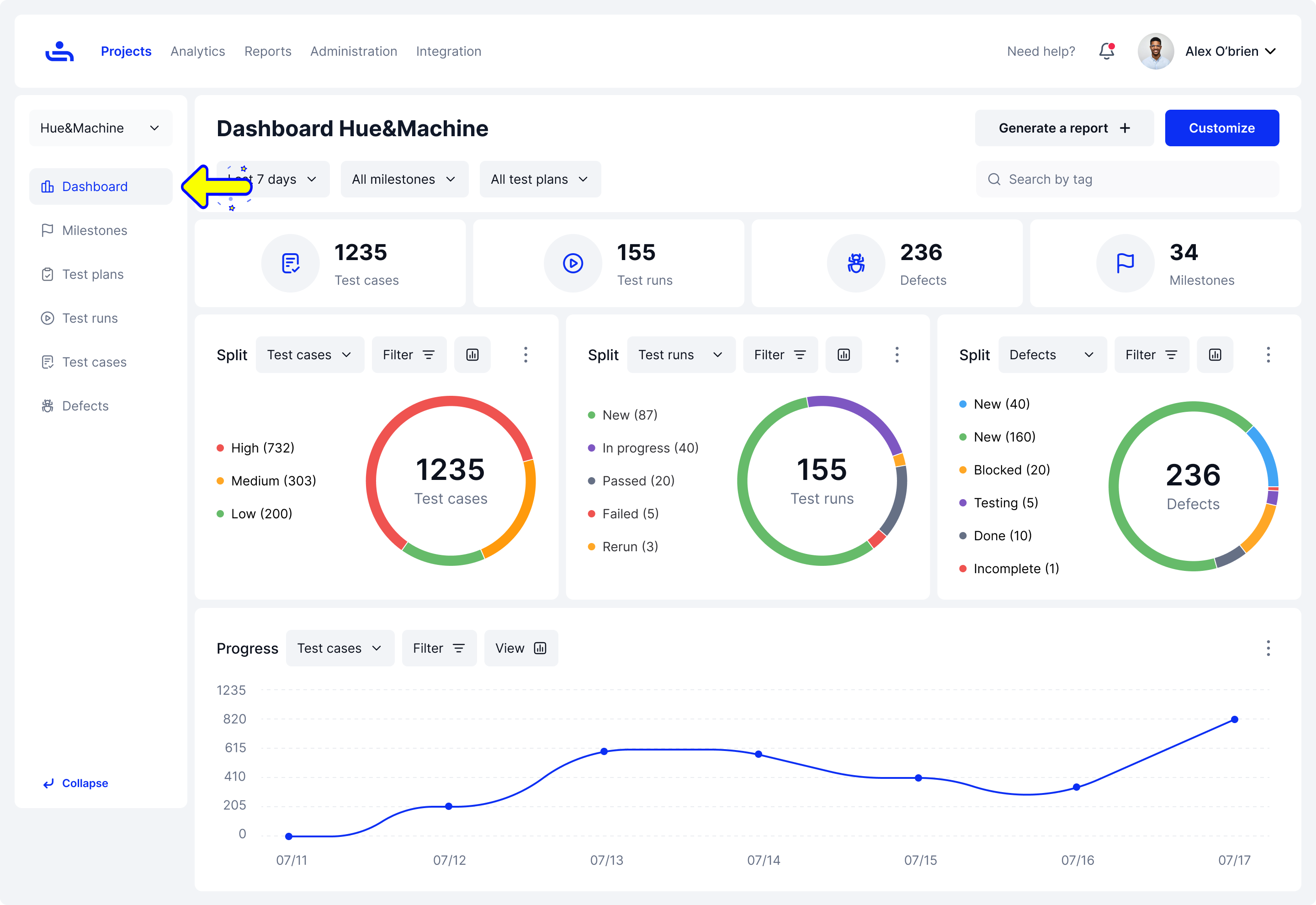Select Test plans in the sidebar
Screen dimensions: 1316x905
92,274
